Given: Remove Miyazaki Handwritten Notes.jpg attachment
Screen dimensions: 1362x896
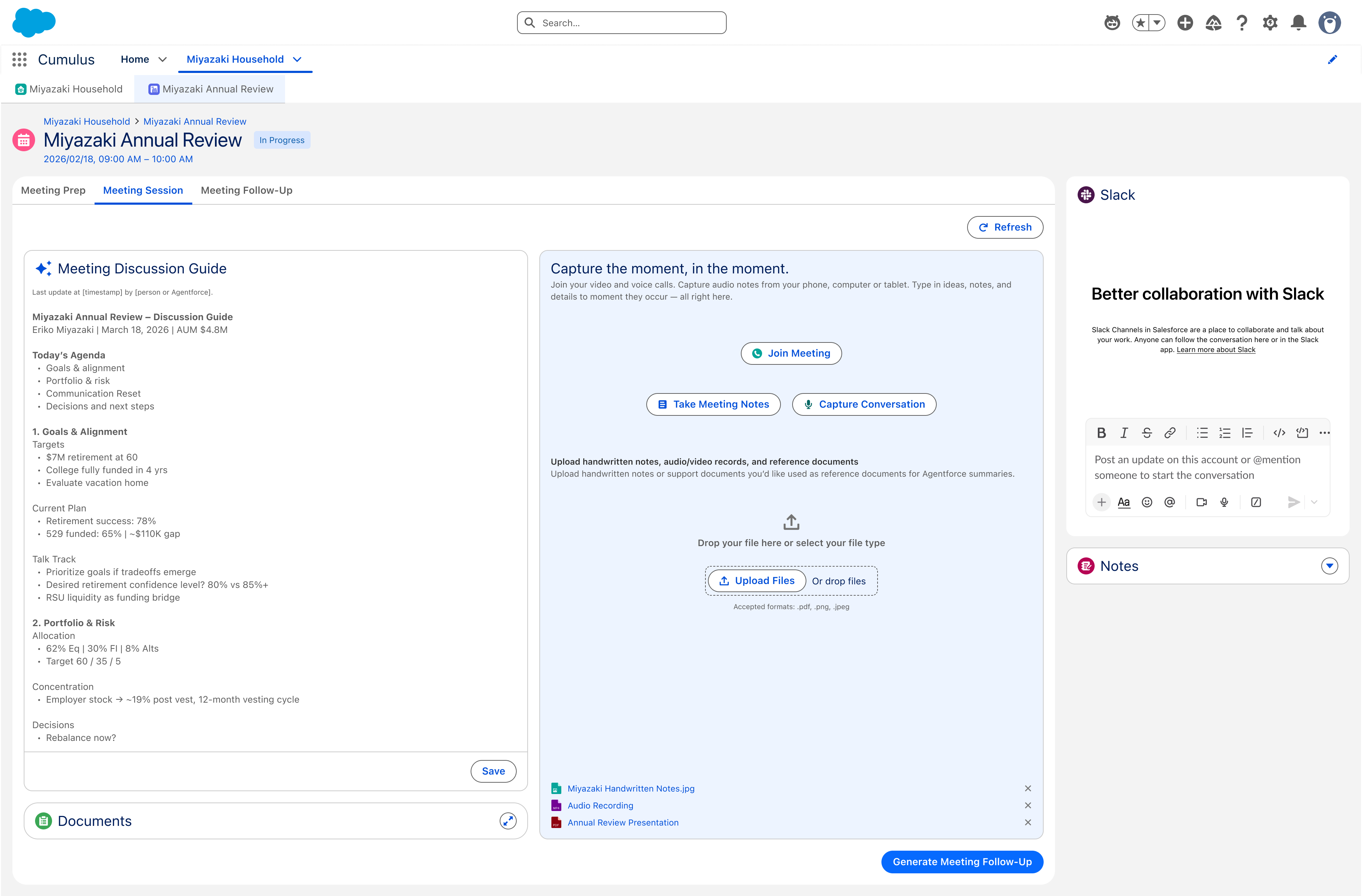Looking at the screenshot, I should pyautogui.click(x=1028, y=788).
